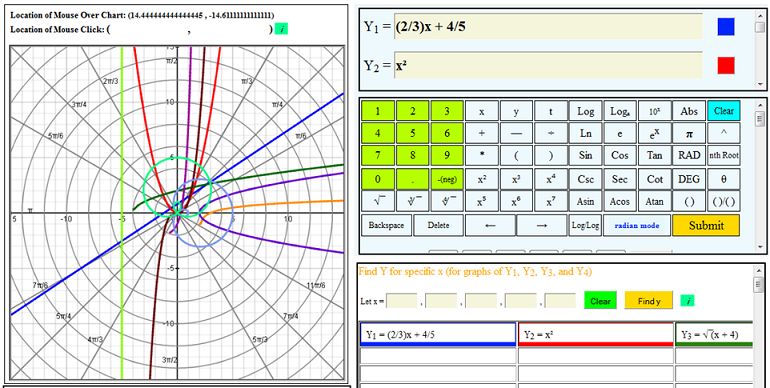Click the number 0 key
770x388 pixels.
(378, 179)
